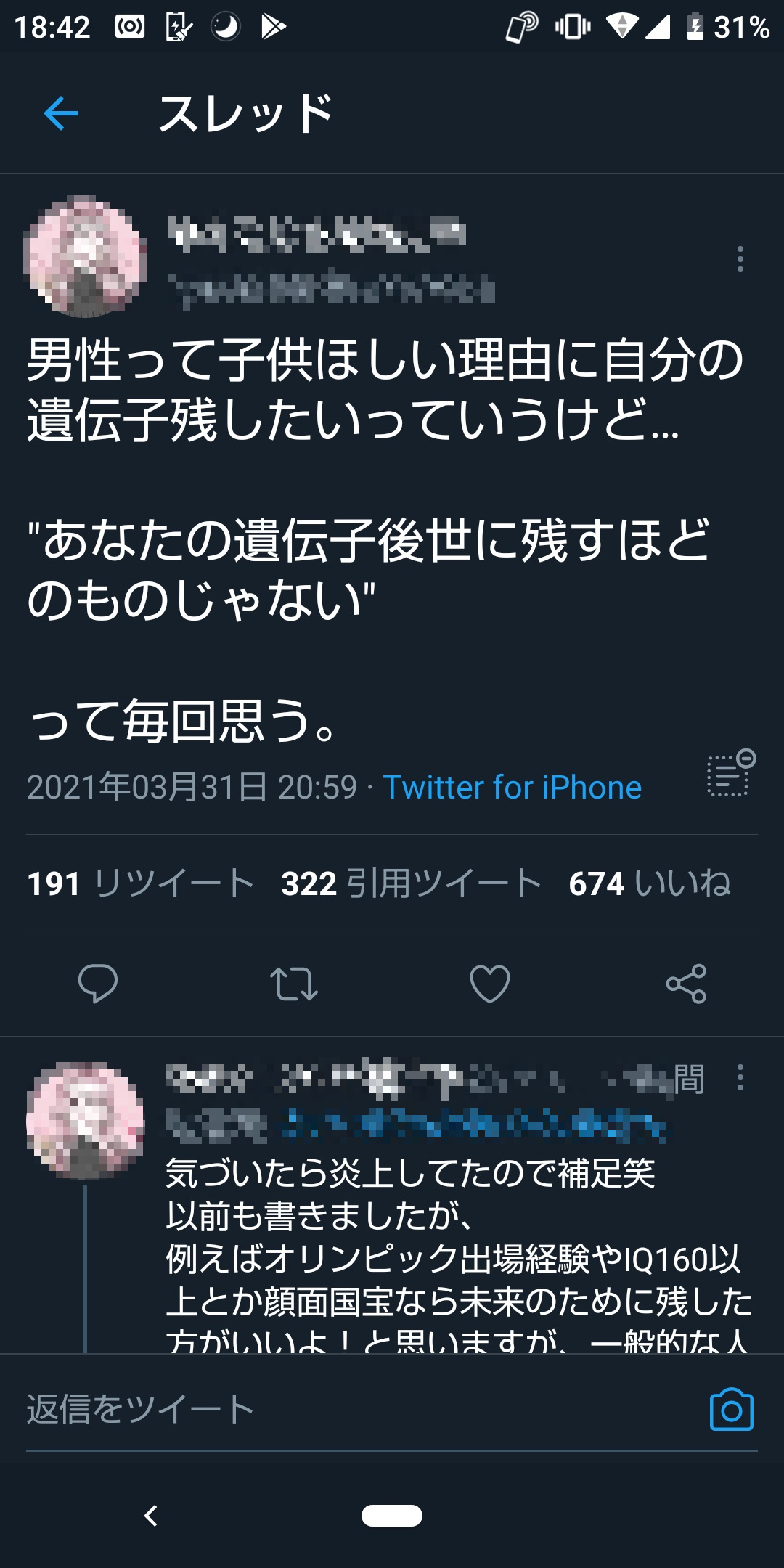Tap the home pill in navigation bar
The image size is (784, 1568).
click(392, 1516)
